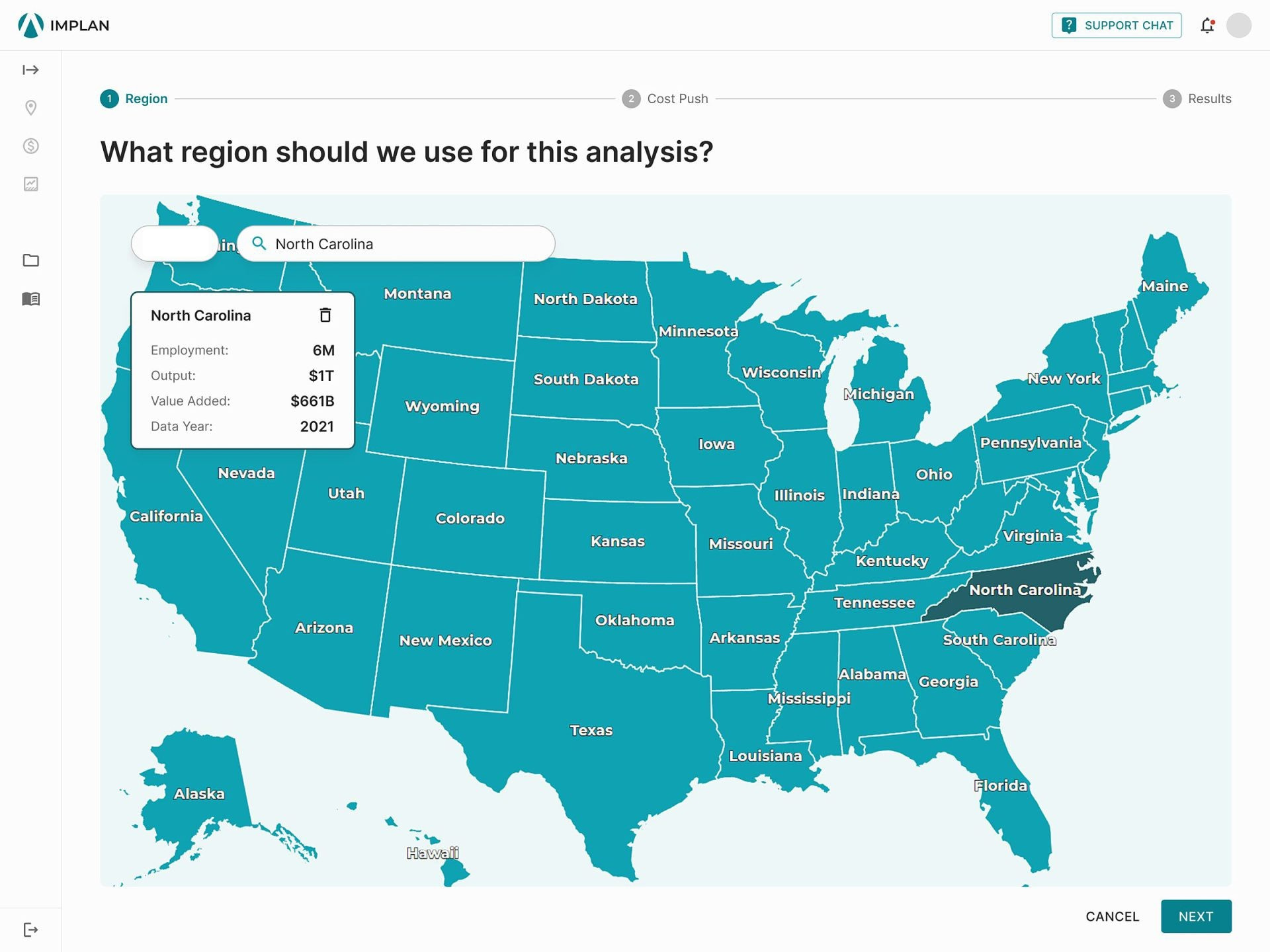Click the logout icon in sidebar
The height and width of the screenshot is (952, 1270).
(x=30, y=930)
